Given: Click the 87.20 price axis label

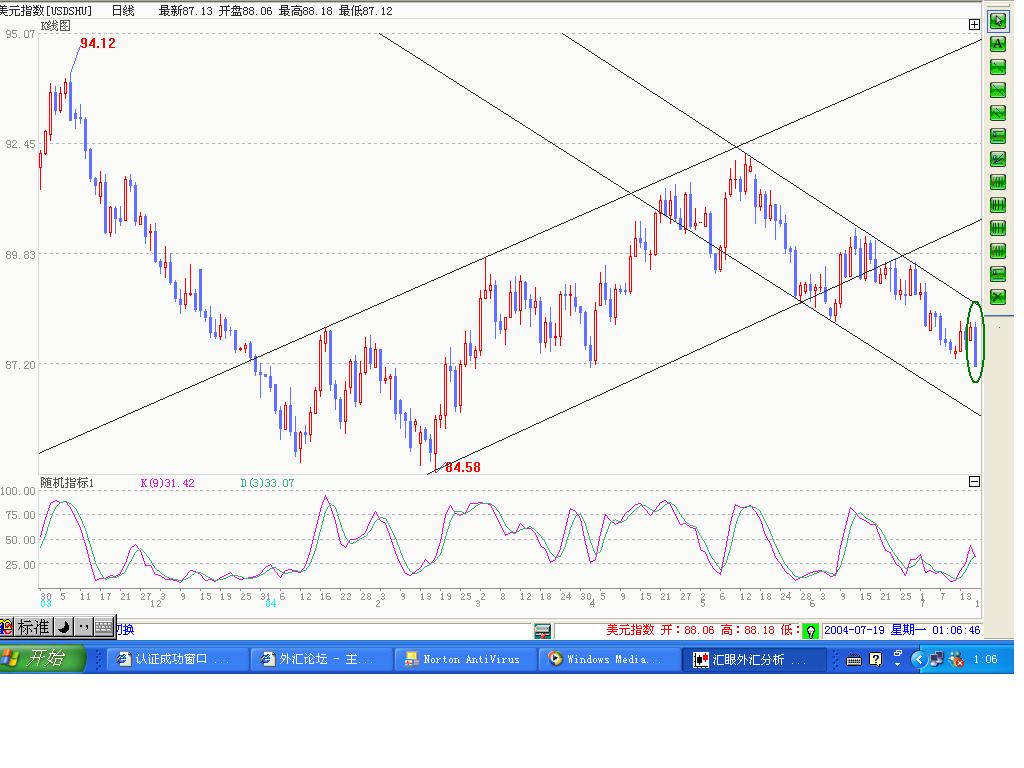Looking at the screenshot, I should (20, 364).
